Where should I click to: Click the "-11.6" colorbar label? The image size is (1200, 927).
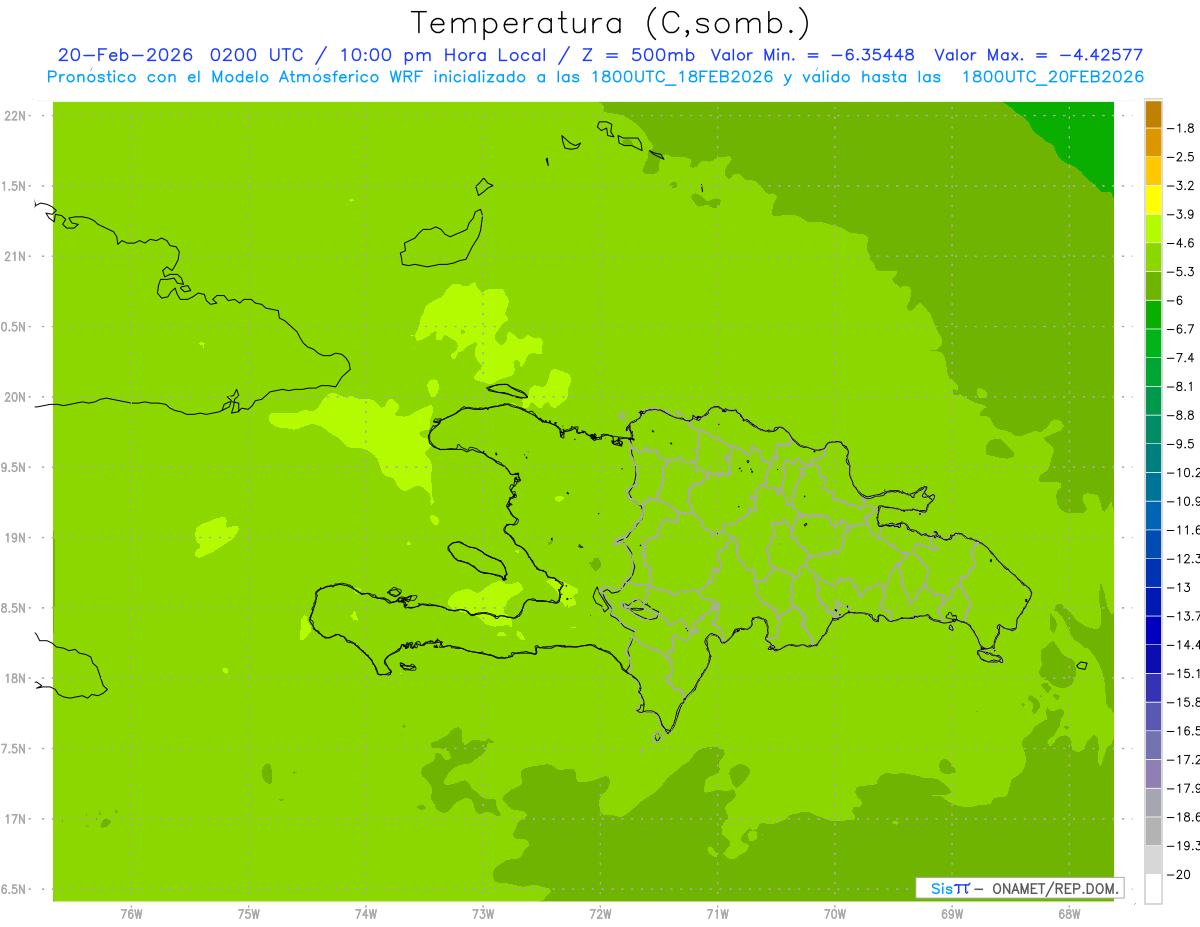pyautogui.click(x=1183, y=529)
